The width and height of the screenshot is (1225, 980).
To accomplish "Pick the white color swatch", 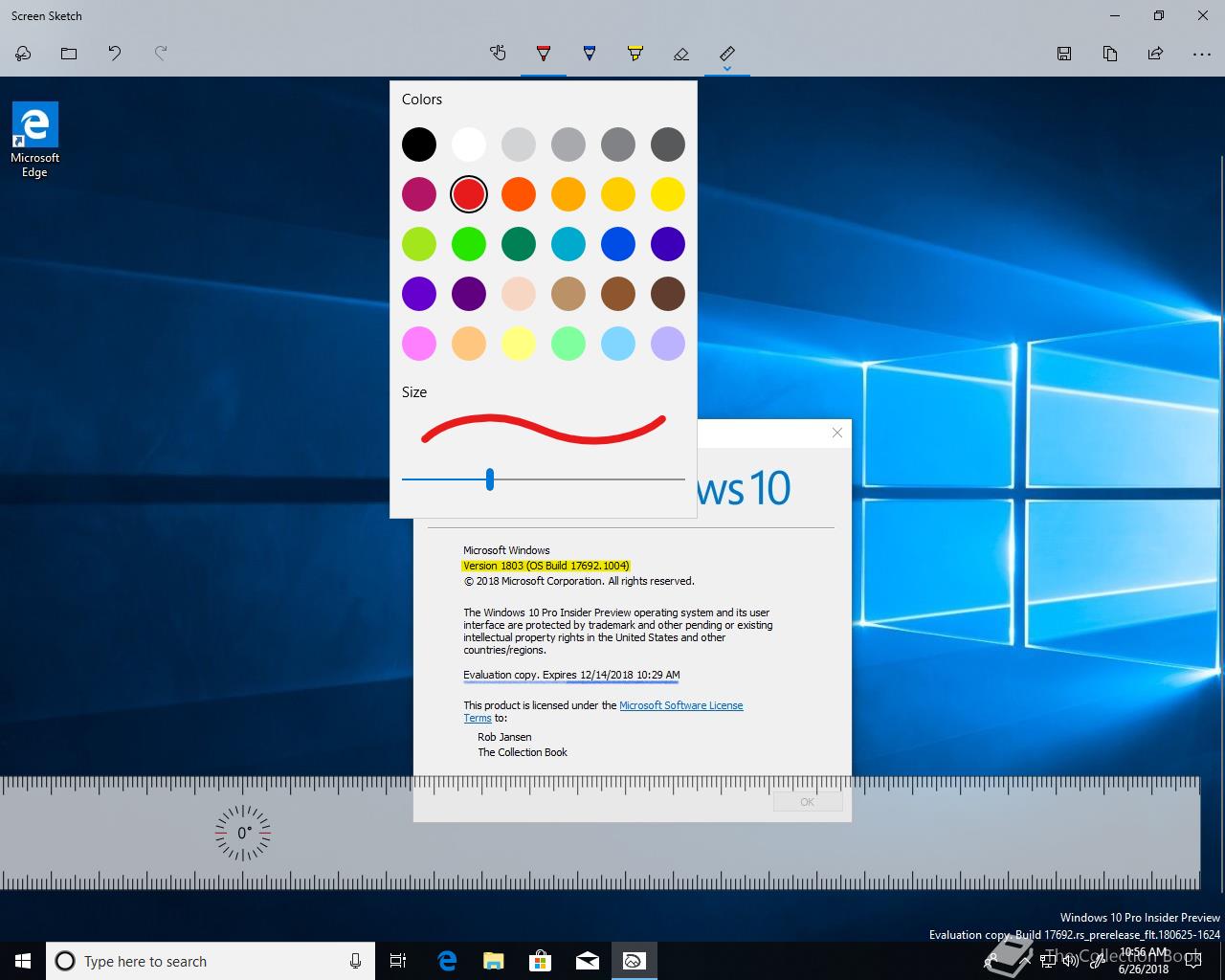I will [x=469, y=145].
